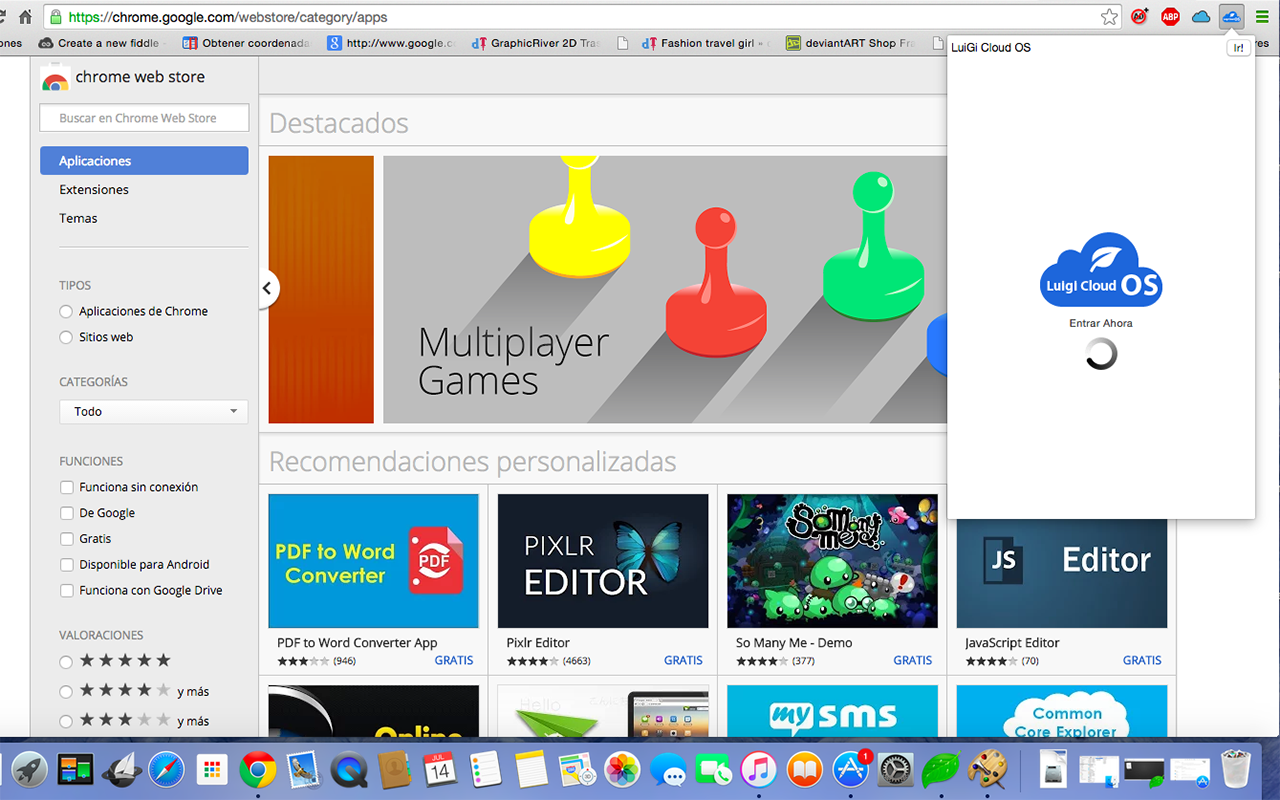Open the PDF to Word Converter thumbnail

[374, 561]
